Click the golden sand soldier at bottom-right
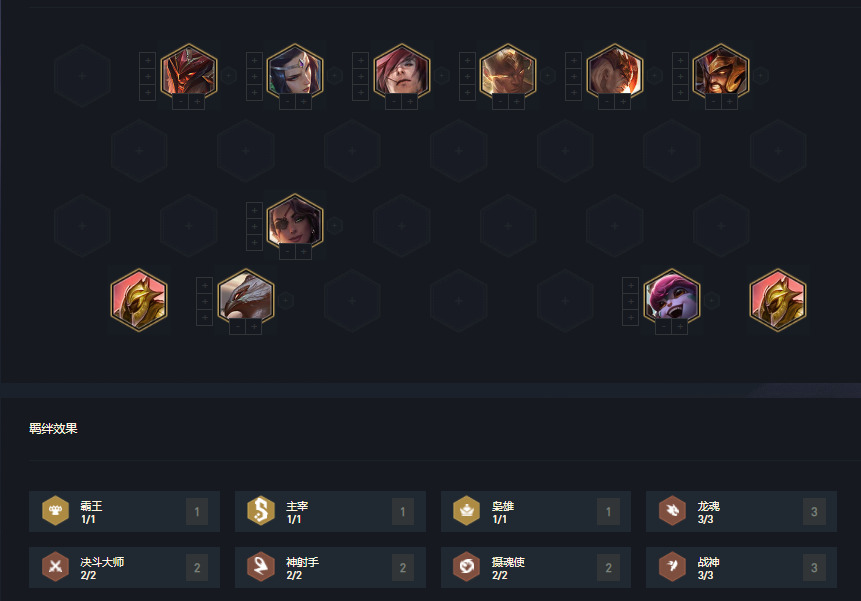This screenshot has height=601, width=861. 778,300
